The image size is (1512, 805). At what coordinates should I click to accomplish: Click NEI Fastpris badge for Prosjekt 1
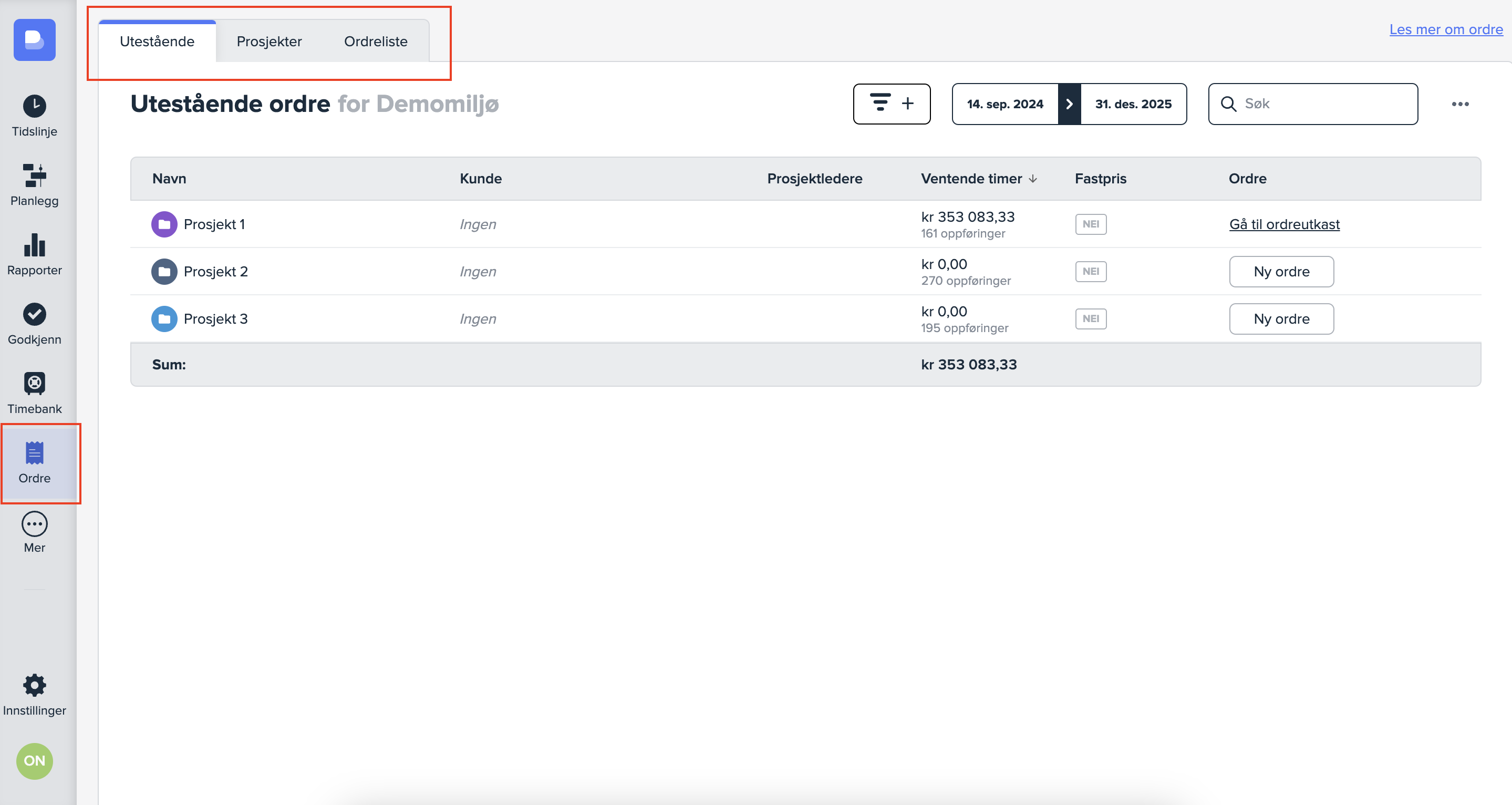click(x=1091, y=224)
